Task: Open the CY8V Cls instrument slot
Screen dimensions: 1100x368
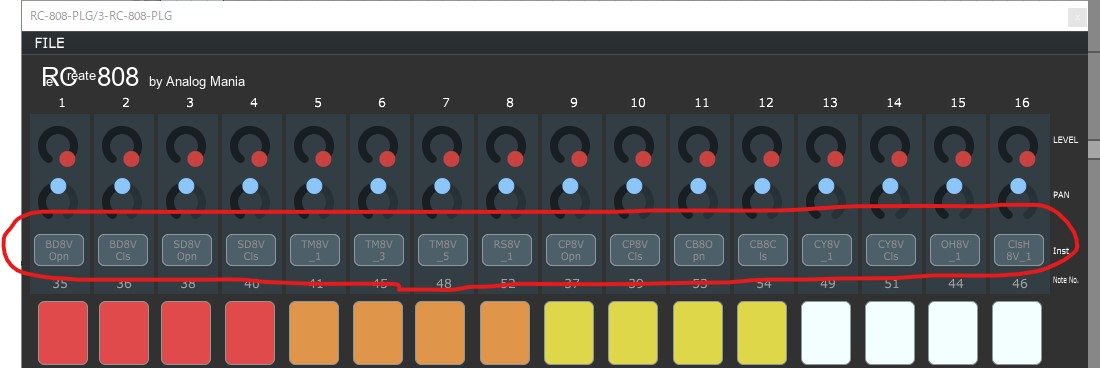Action: 891,250
